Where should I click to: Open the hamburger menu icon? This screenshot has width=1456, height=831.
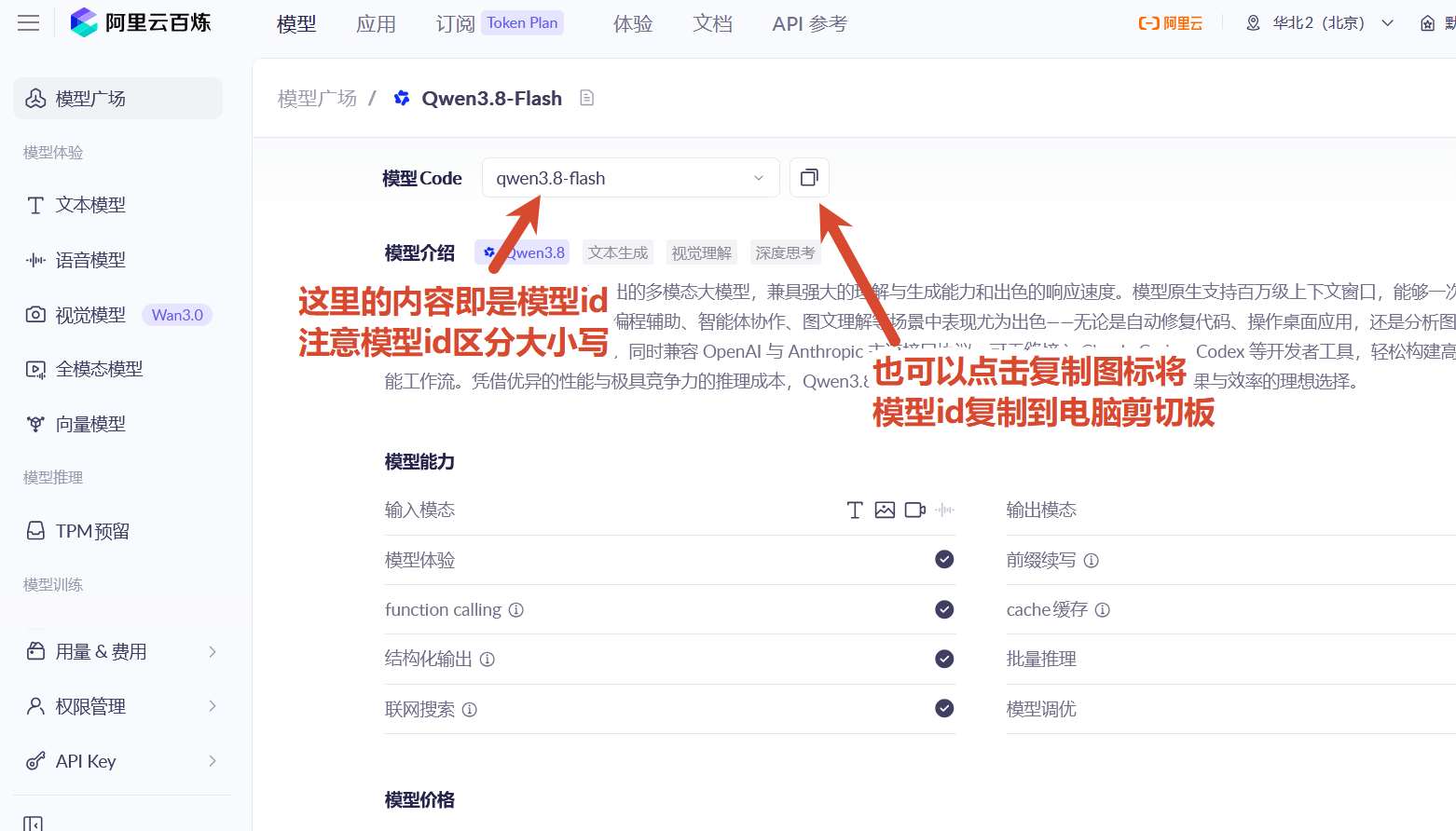pos(29,23)
